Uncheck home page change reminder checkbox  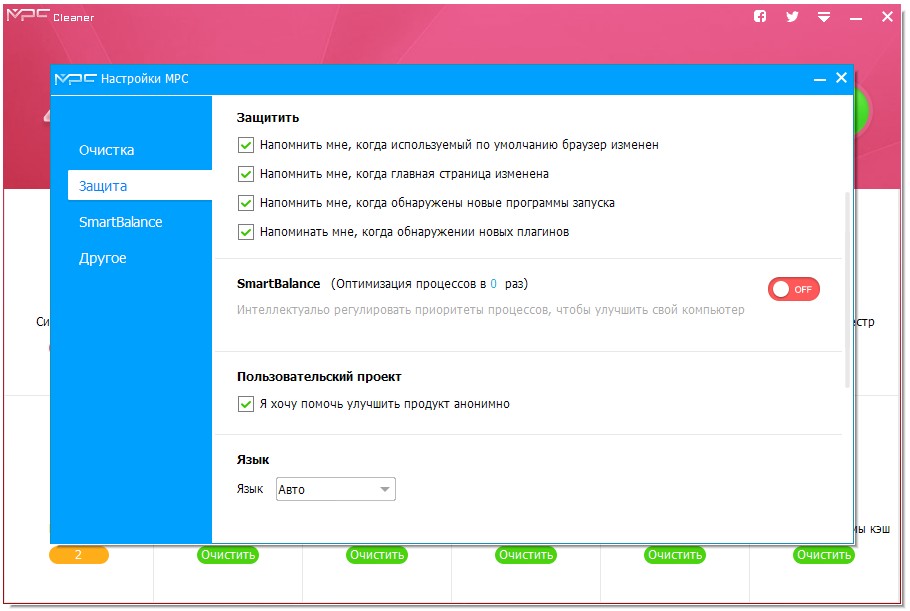(x=245, y=174)
